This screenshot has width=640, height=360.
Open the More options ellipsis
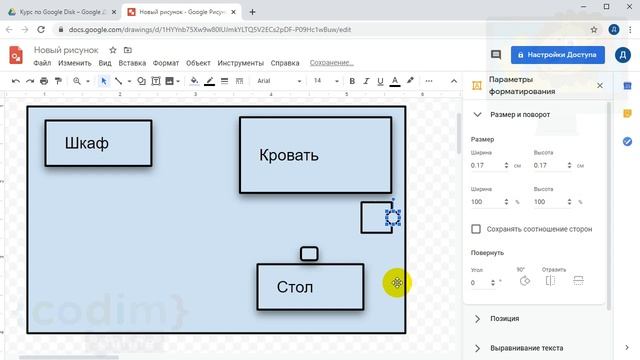[x=429, y=81]
